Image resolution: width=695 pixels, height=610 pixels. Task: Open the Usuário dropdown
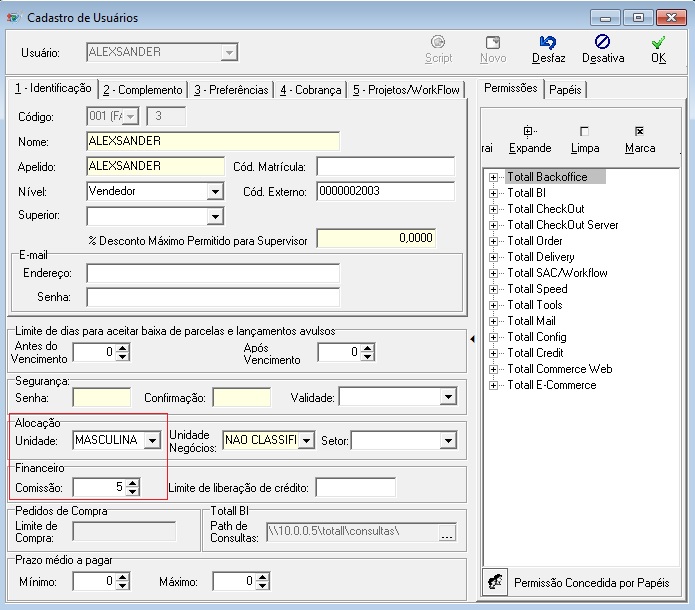click(229, 52)
